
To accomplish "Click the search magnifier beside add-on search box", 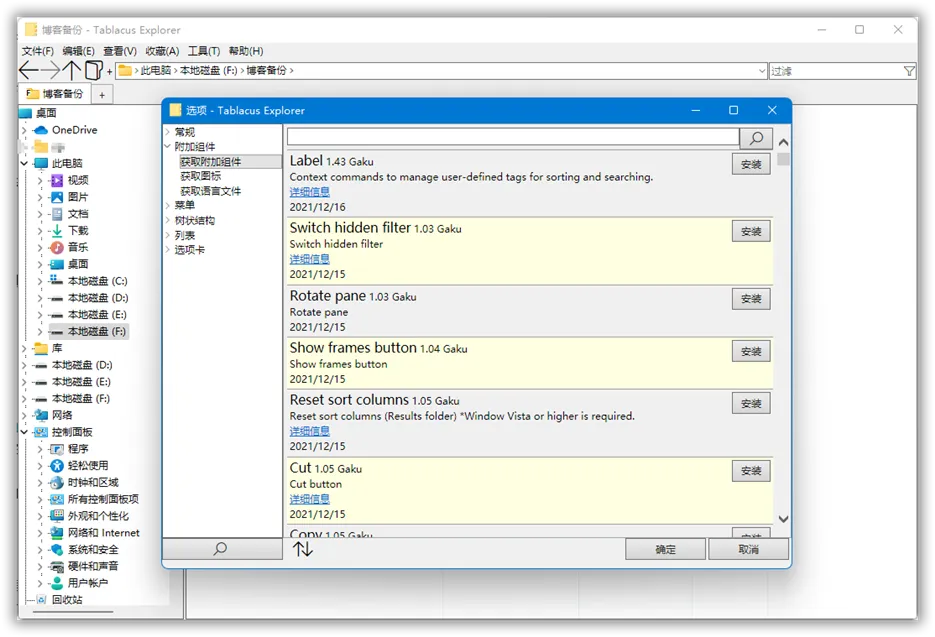I will pyautogui.click(x=756, y=138).
